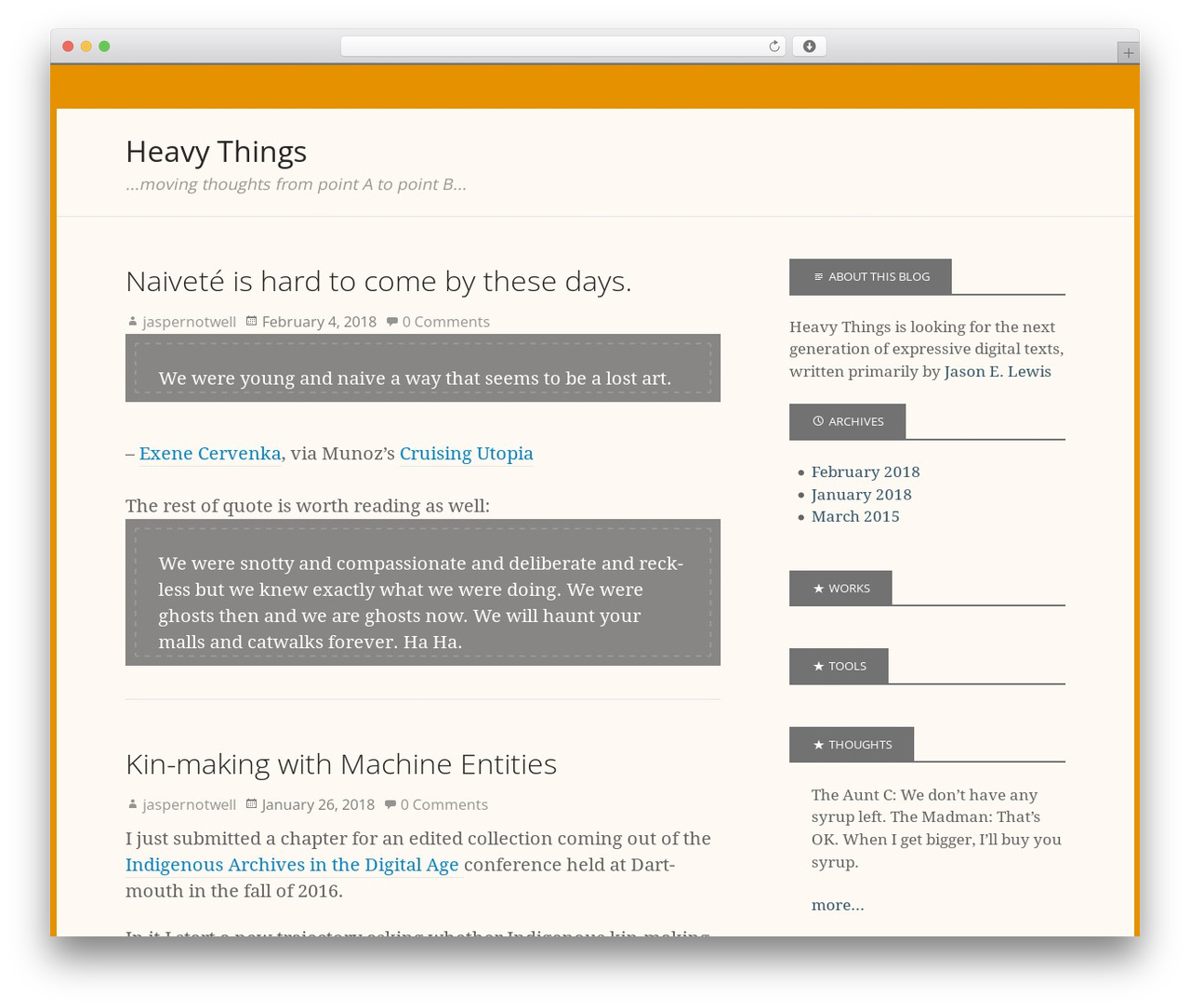Open the January 26, 2018 date link
The height and width of the screenshot is (1008, 1190).
(x=318, y=804)
